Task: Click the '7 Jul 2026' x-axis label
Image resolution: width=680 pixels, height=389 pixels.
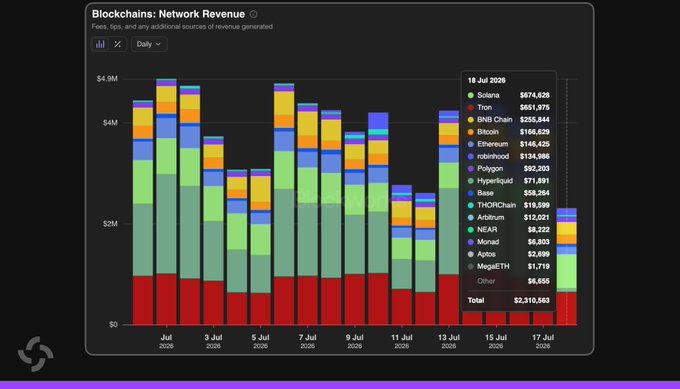Action: pyautogui.click(x=307, y=341)
